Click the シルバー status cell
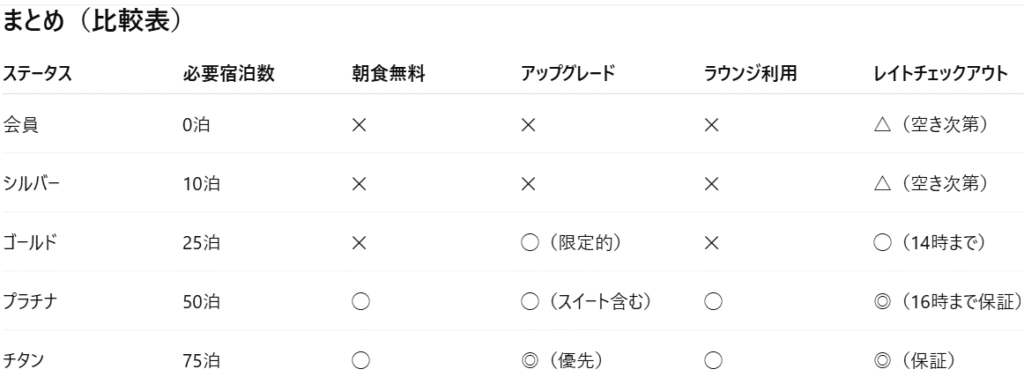 coord(31,184)
